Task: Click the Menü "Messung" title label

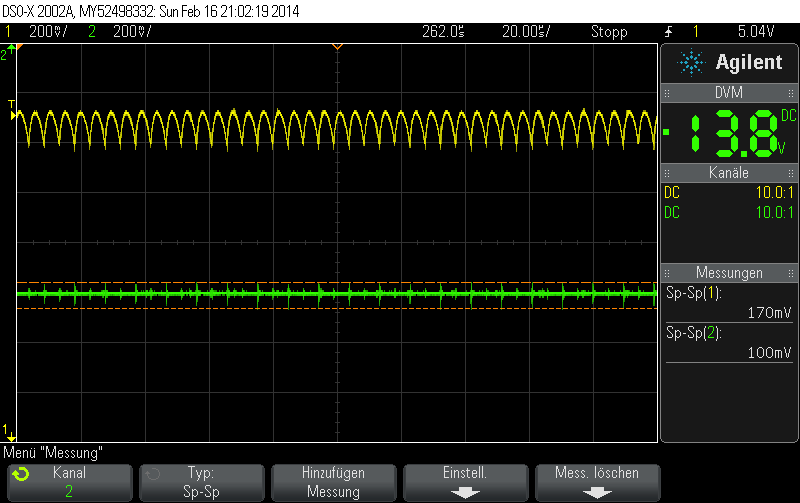Action: [x=53, y=453]
